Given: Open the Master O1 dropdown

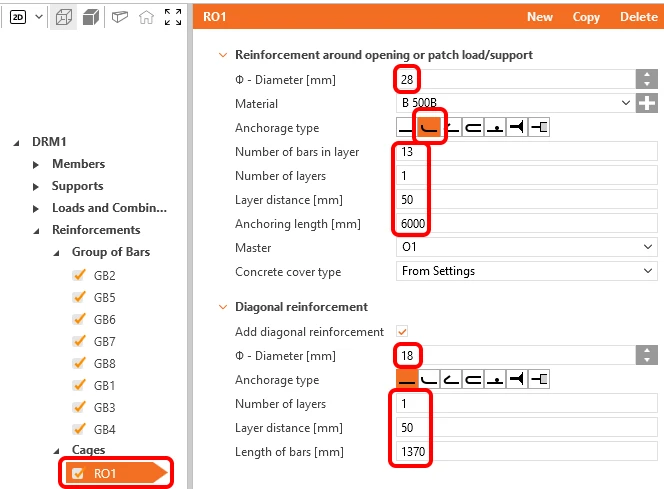Looking at the screenshot, I should (x=526, y=247).
